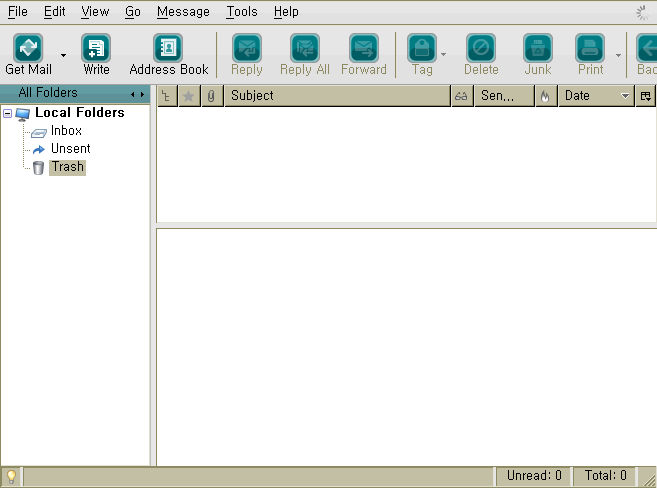Image resolution: width=657 pixels, height=488 pixels.
Task: Select the Inbox folder
Action: (x=66, y=131)
